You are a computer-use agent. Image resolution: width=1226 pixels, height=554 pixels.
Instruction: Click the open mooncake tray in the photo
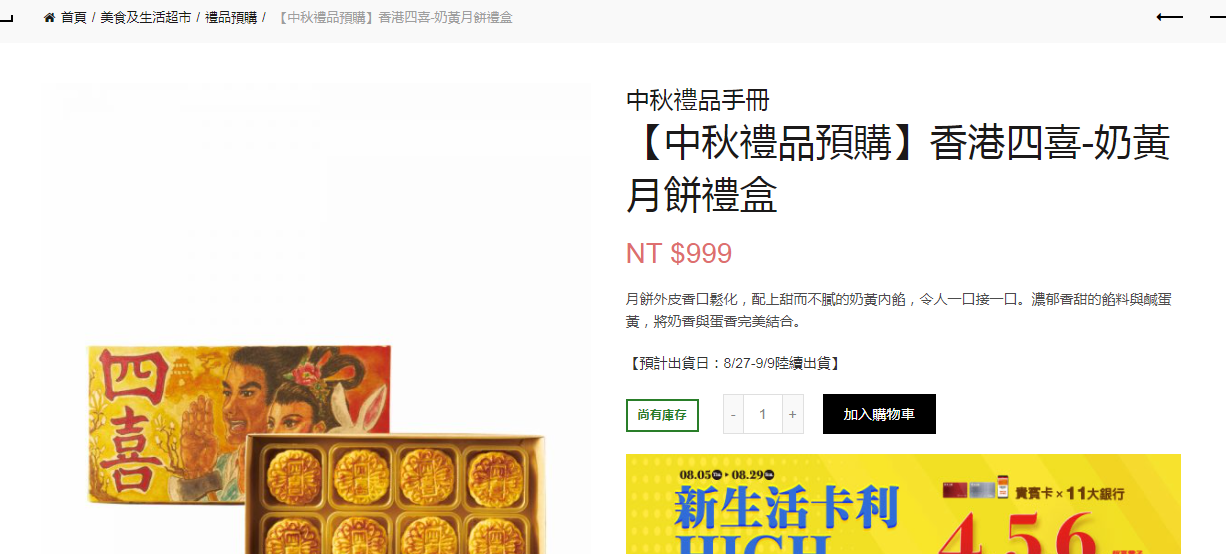(x=396, y=493)
